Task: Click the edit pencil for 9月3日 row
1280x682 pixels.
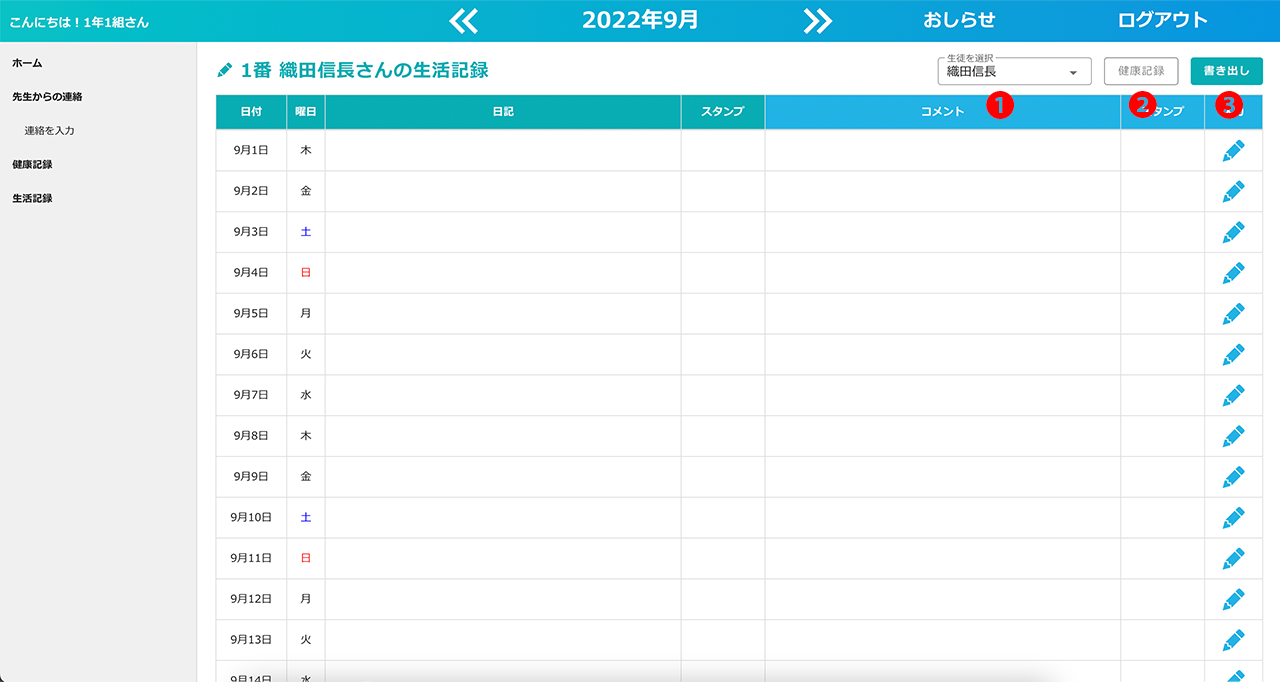Action: click(x=1233, y=232)
